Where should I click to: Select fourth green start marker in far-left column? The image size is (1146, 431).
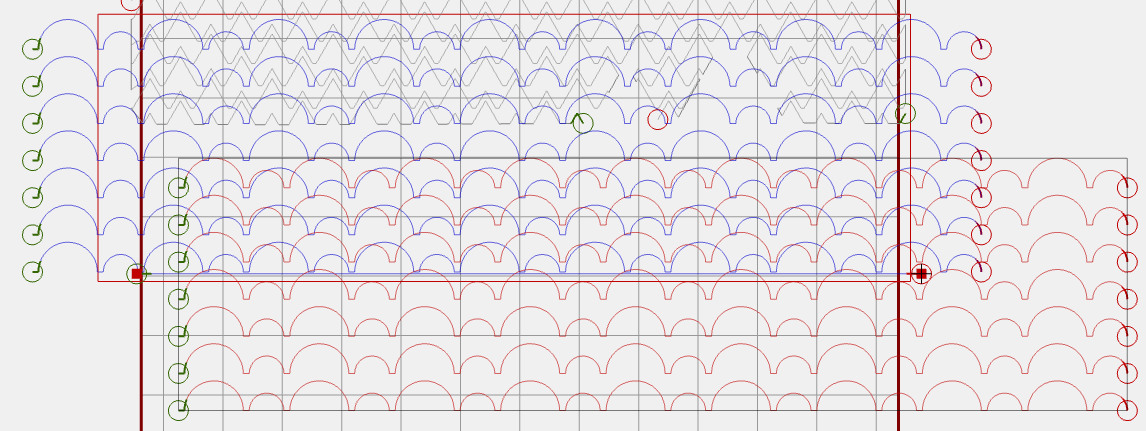point(33,159)
